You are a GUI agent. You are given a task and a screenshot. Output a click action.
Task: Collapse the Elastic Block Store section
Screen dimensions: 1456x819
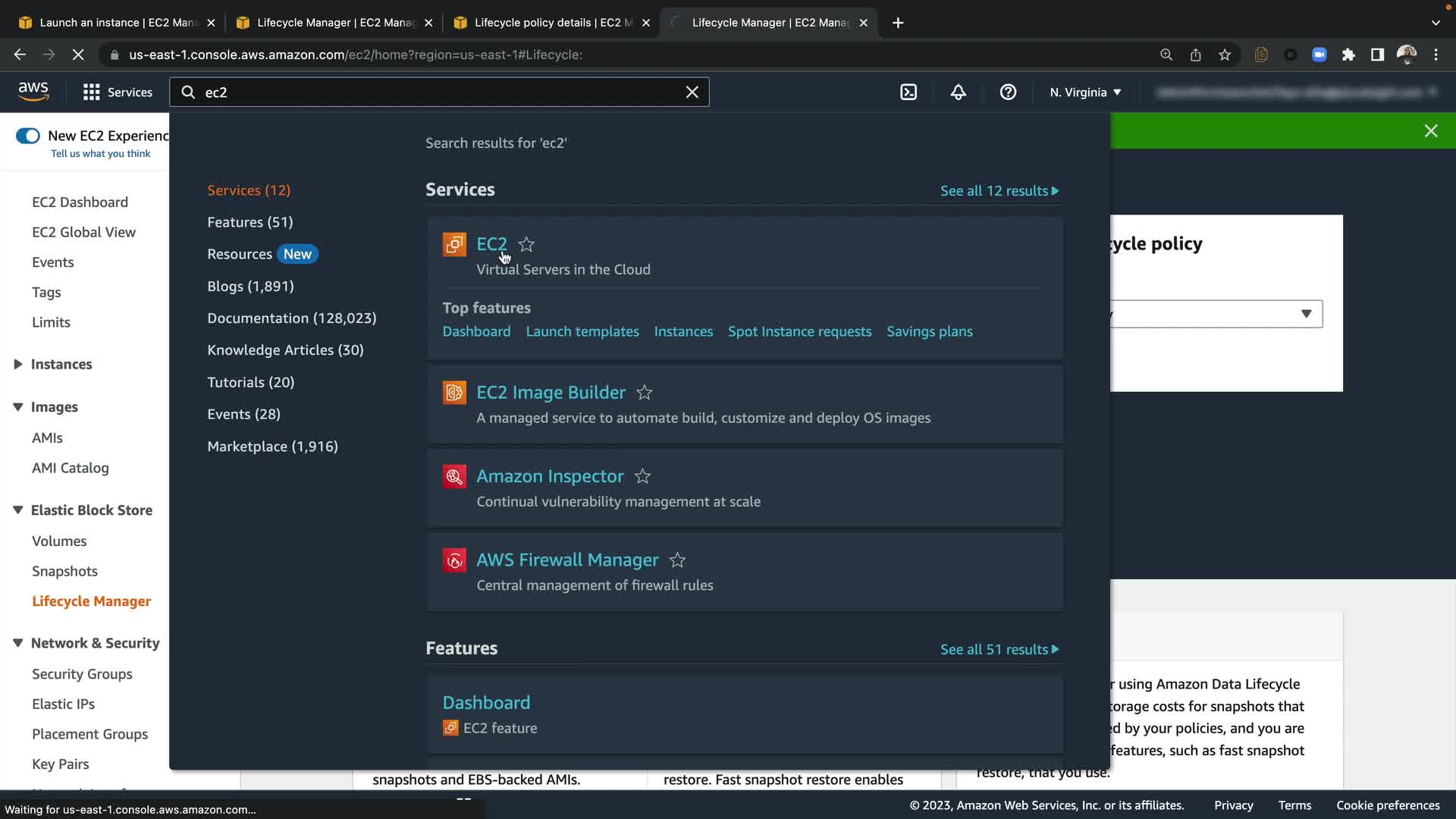pos(18,510)
